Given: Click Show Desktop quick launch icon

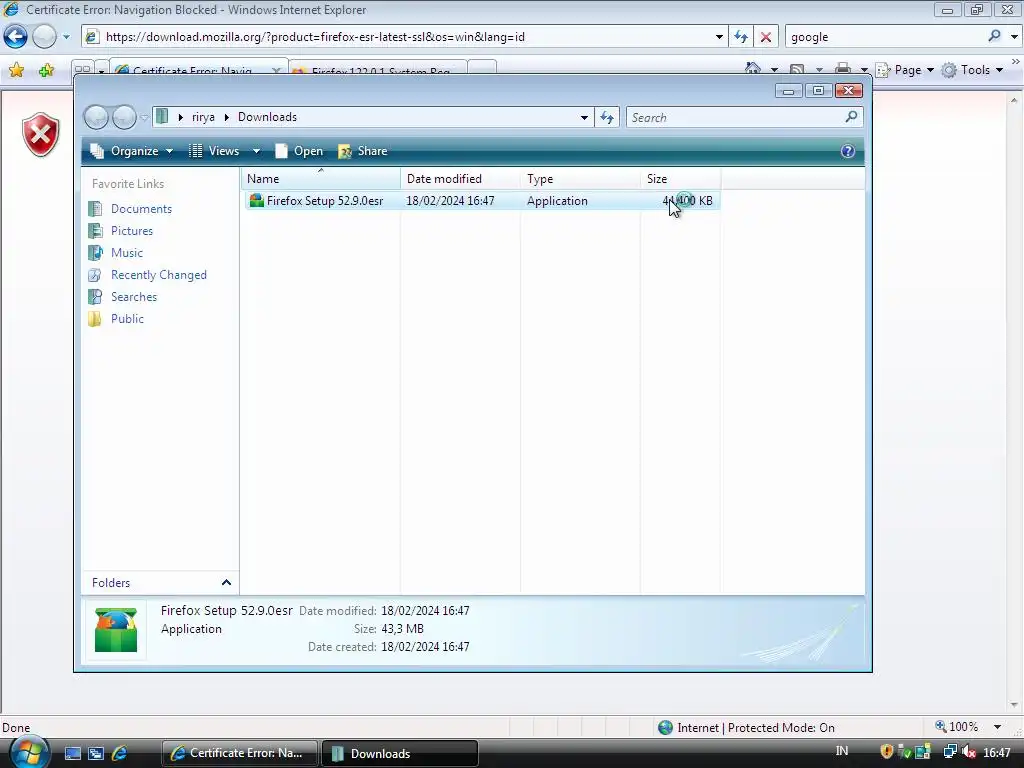Looking at the screenshot, I should pyautogui.click(x=72, y=754).
